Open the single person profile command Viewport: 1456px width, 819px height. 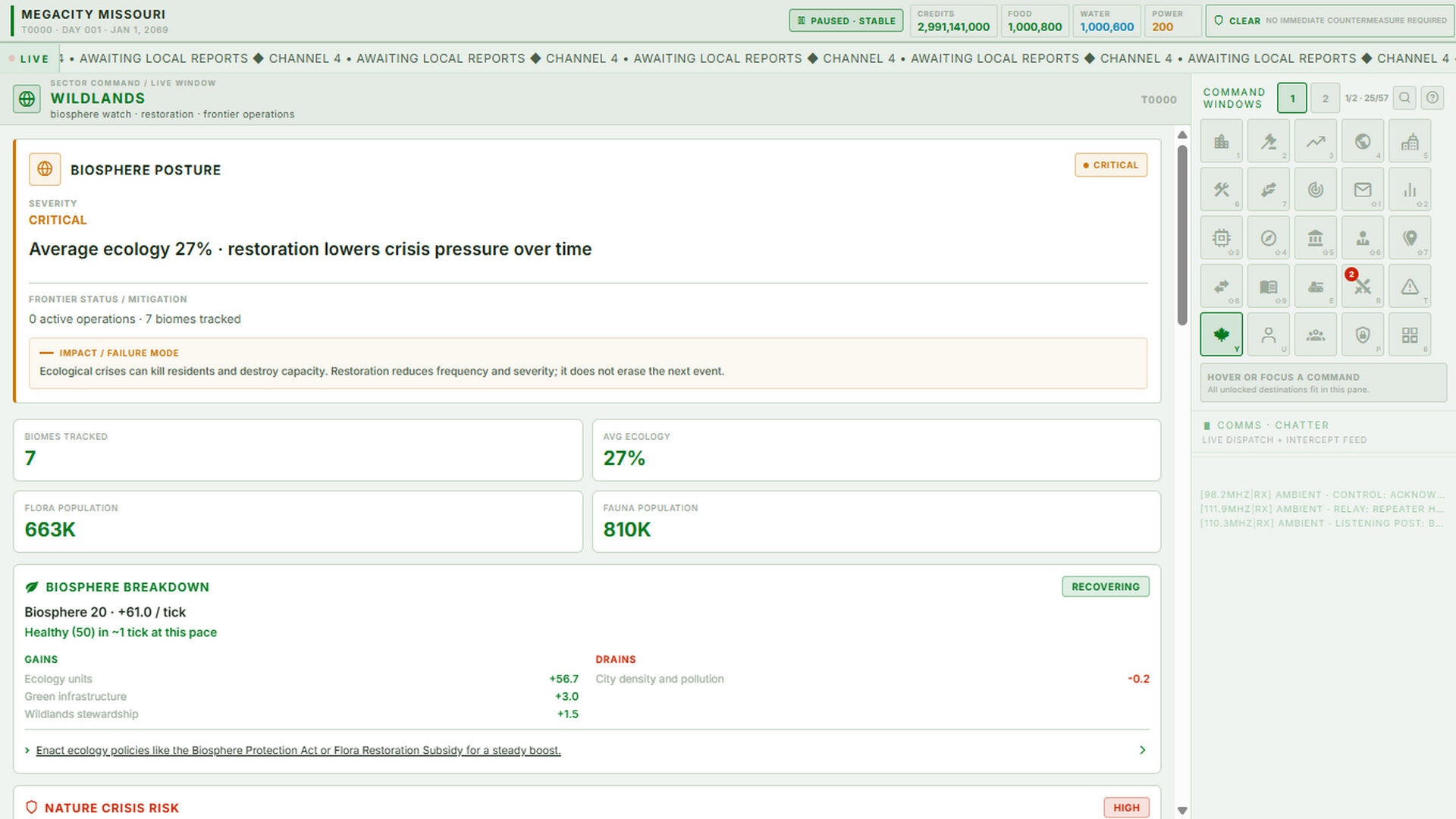click(x=1268, y=334)
